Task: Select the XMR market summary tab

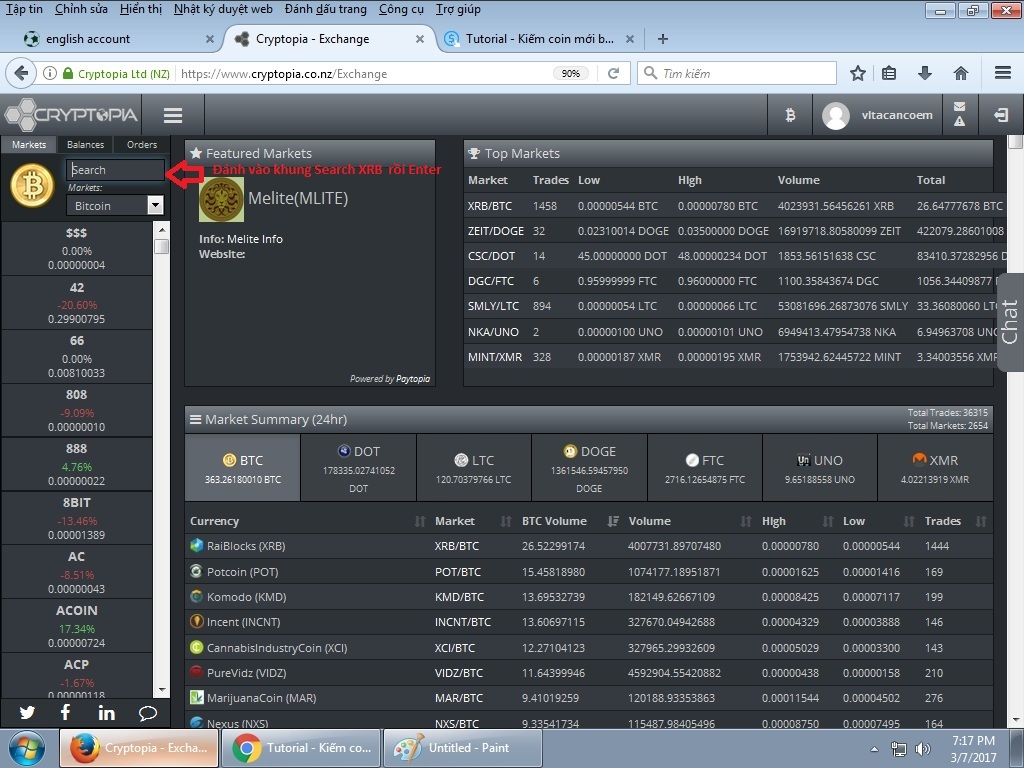Action: click(935, 468)
